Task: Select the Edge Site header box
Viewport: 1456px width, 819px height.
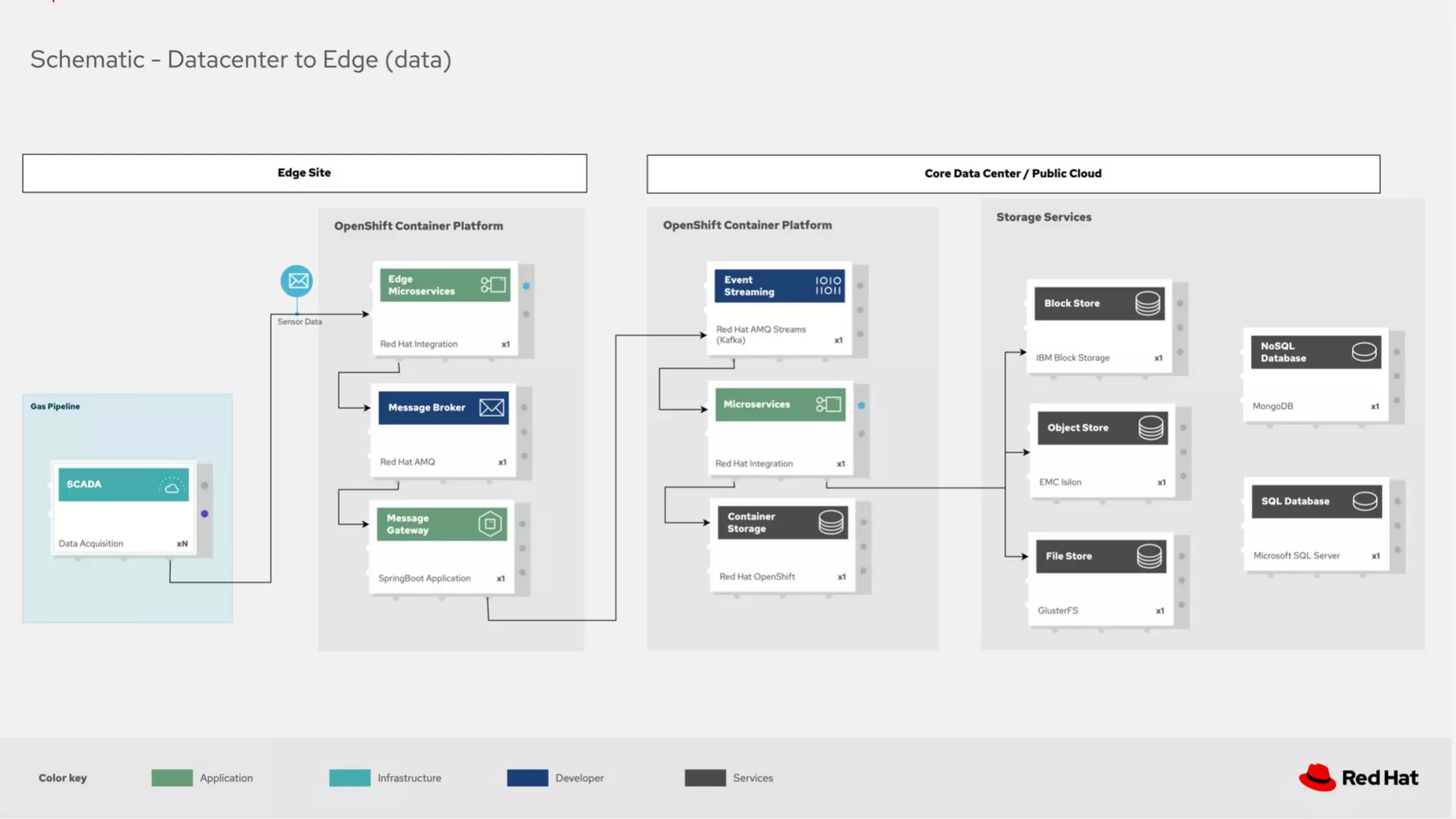Action: tap(304, 173)
